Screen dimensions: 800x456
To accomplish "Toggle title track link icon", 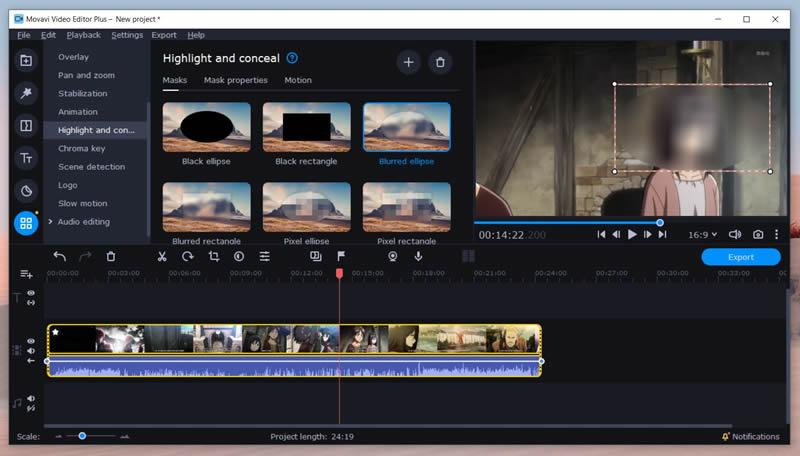I will [x=31, y=302].
